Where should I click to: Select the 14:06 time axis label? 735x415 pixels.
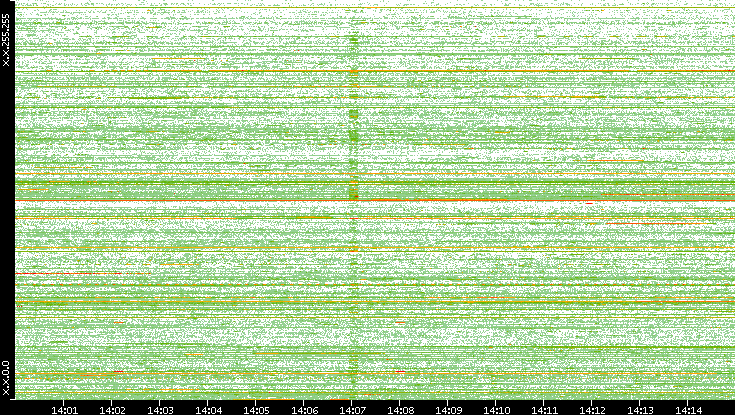click(x=304, y=410)
